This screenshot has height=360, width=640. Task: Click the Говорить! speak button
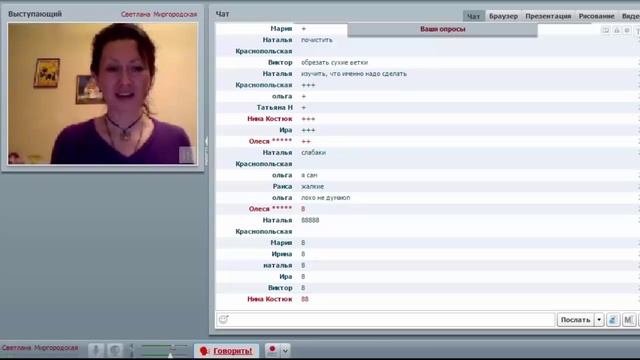(227, 351)
